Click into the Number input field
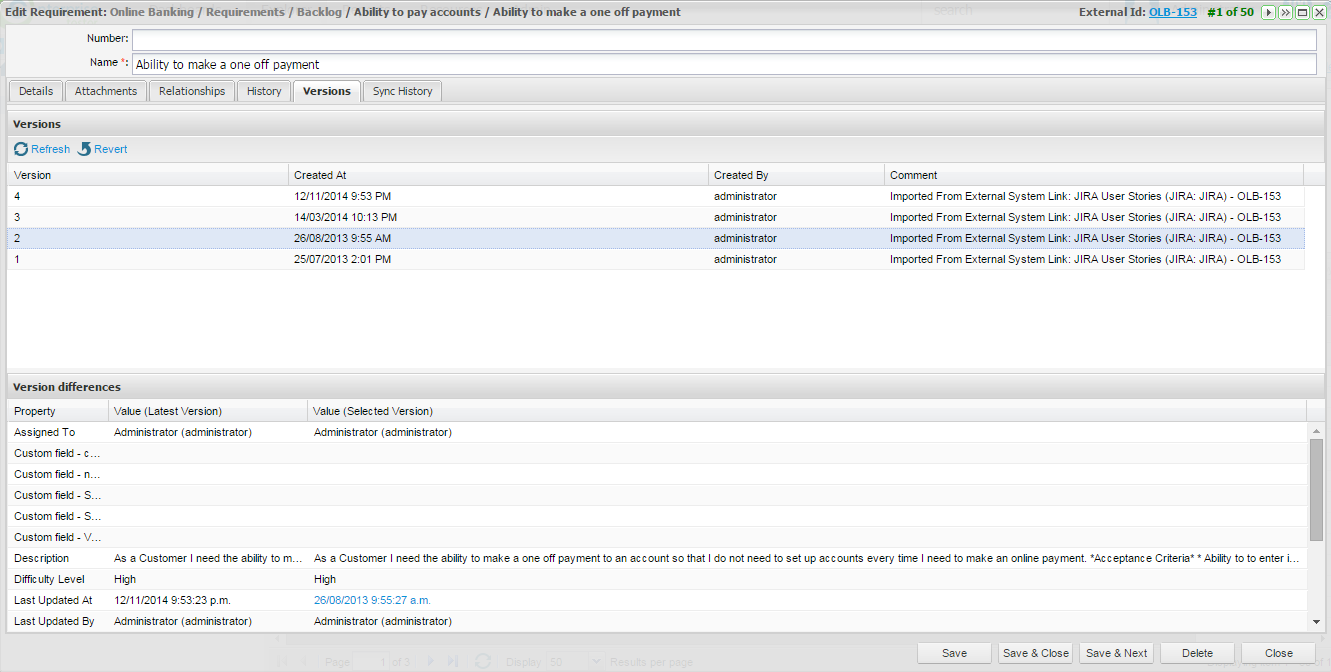 [x=724, y=39]
